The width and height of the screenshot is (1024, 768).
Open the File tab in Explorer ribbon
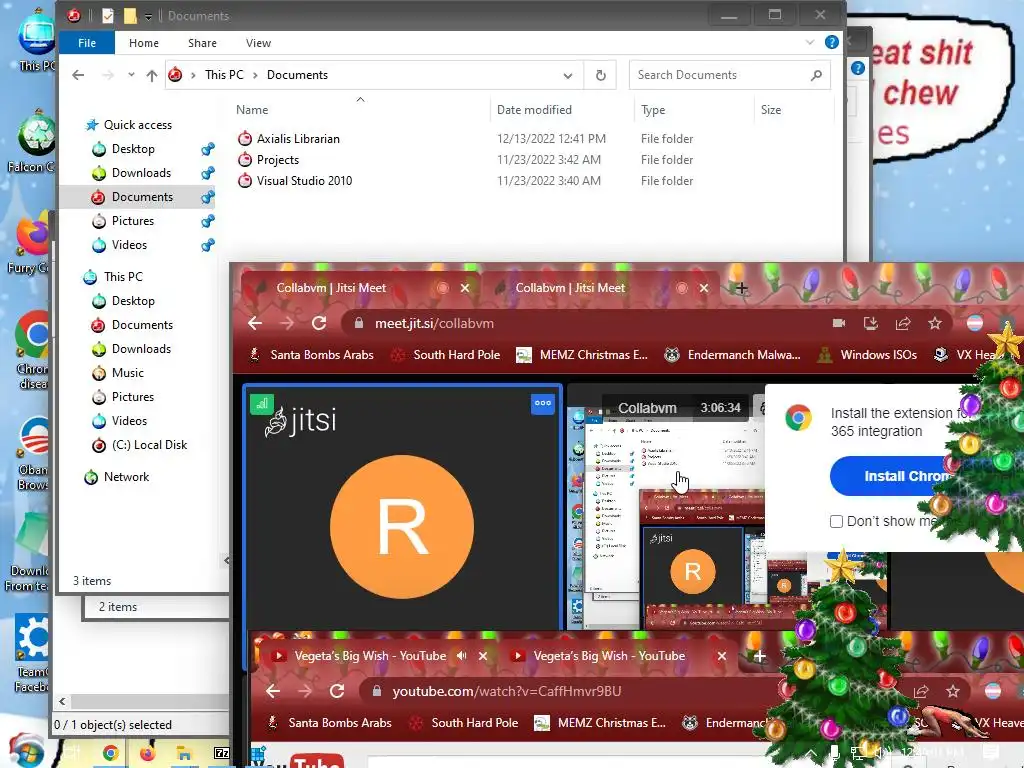click(87, 43)
